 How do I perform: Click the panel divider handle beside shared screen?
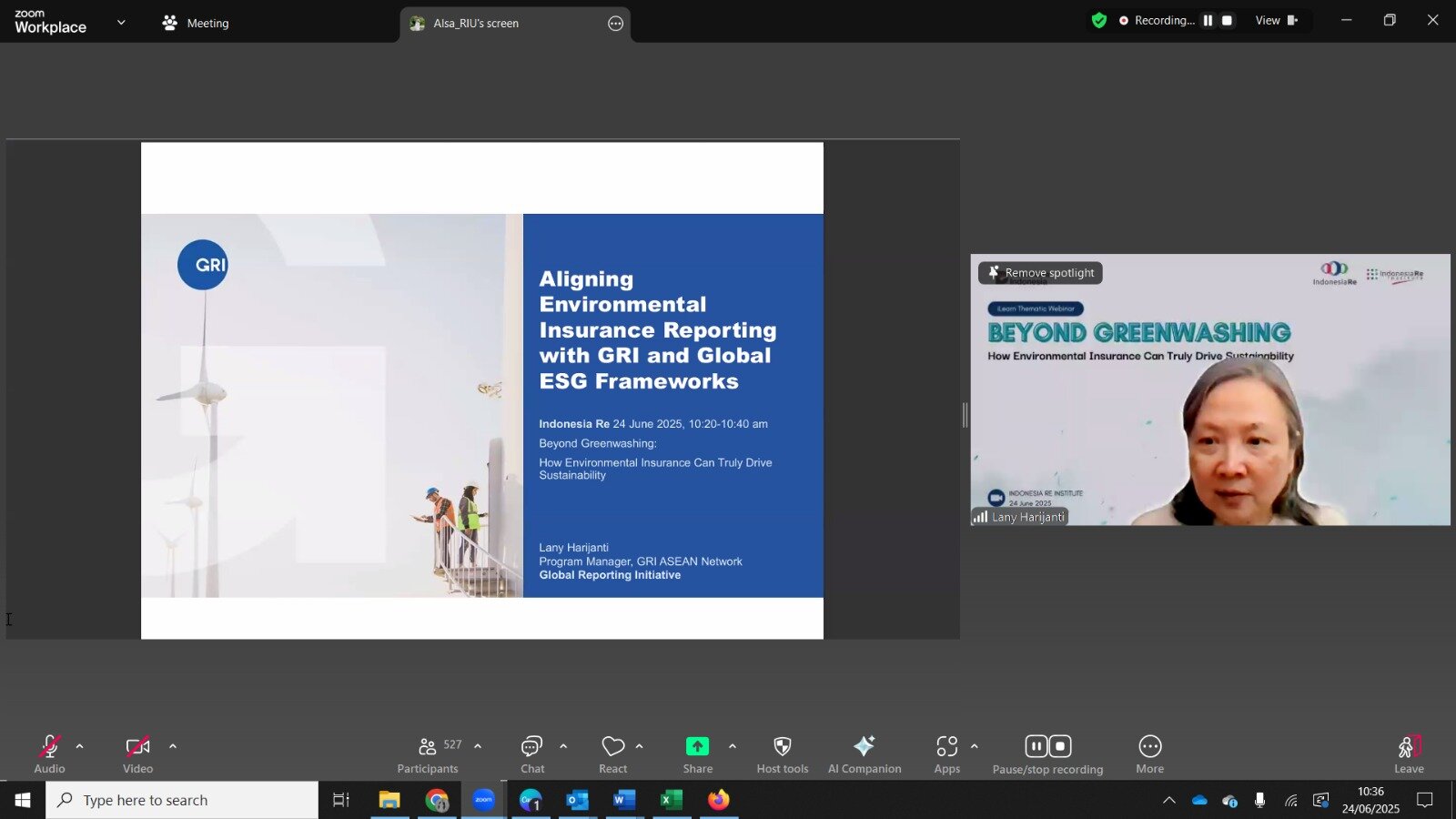965,415
